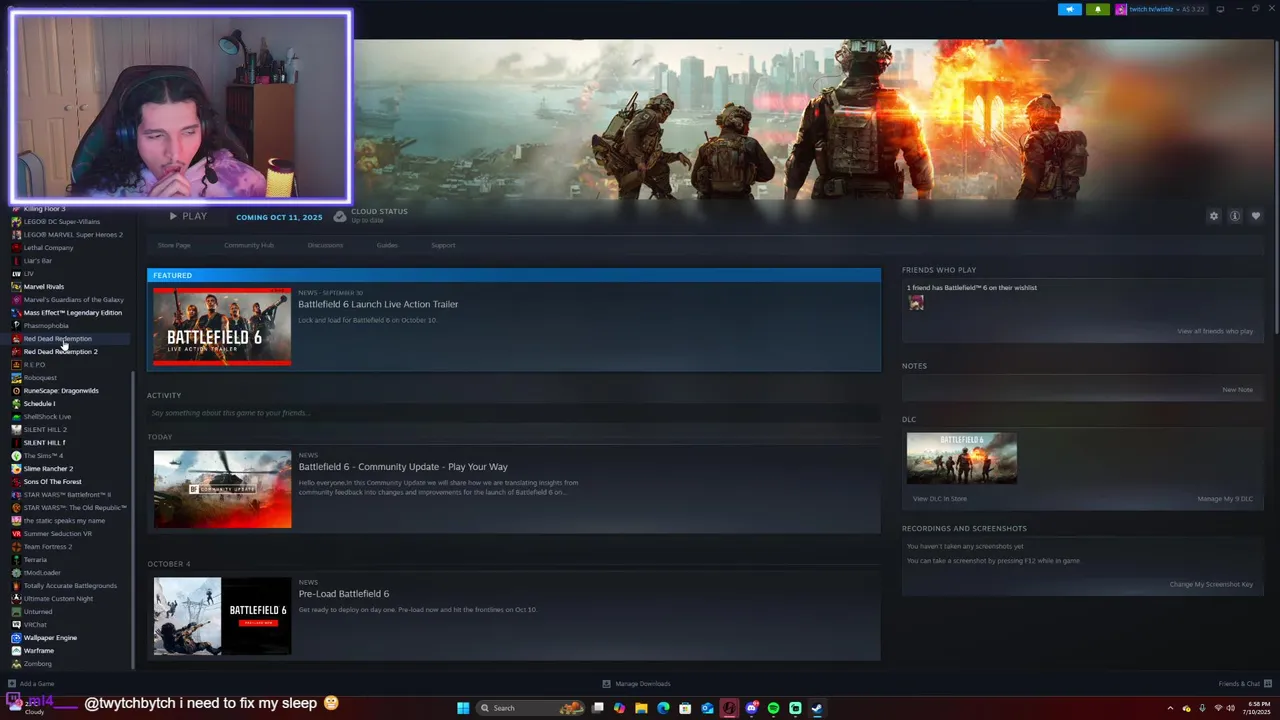Screen dimensions: 1280x720
Task: Open Pre-Load Battlefield 6 news title
Action: [344, 594]
